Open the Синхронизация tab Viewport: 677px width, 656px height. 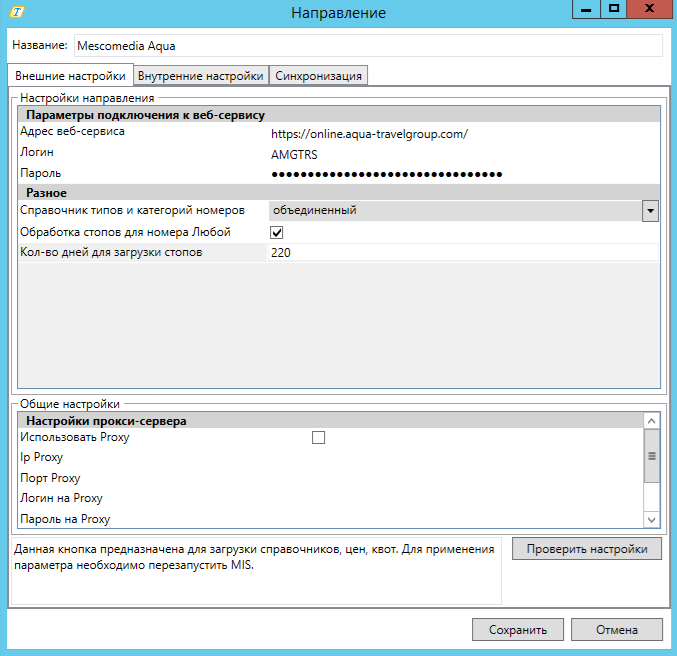tap(319, 76)
